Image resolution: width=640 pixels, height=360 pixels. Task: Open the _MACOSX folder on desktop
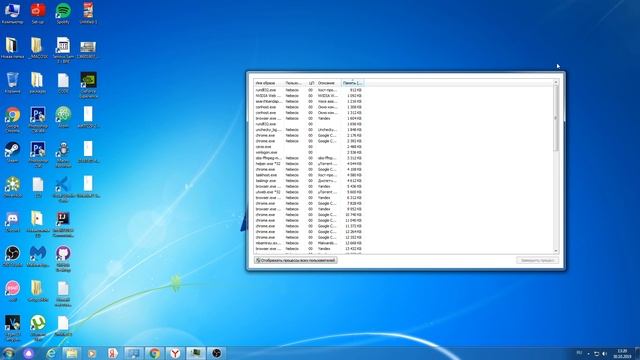38,47
